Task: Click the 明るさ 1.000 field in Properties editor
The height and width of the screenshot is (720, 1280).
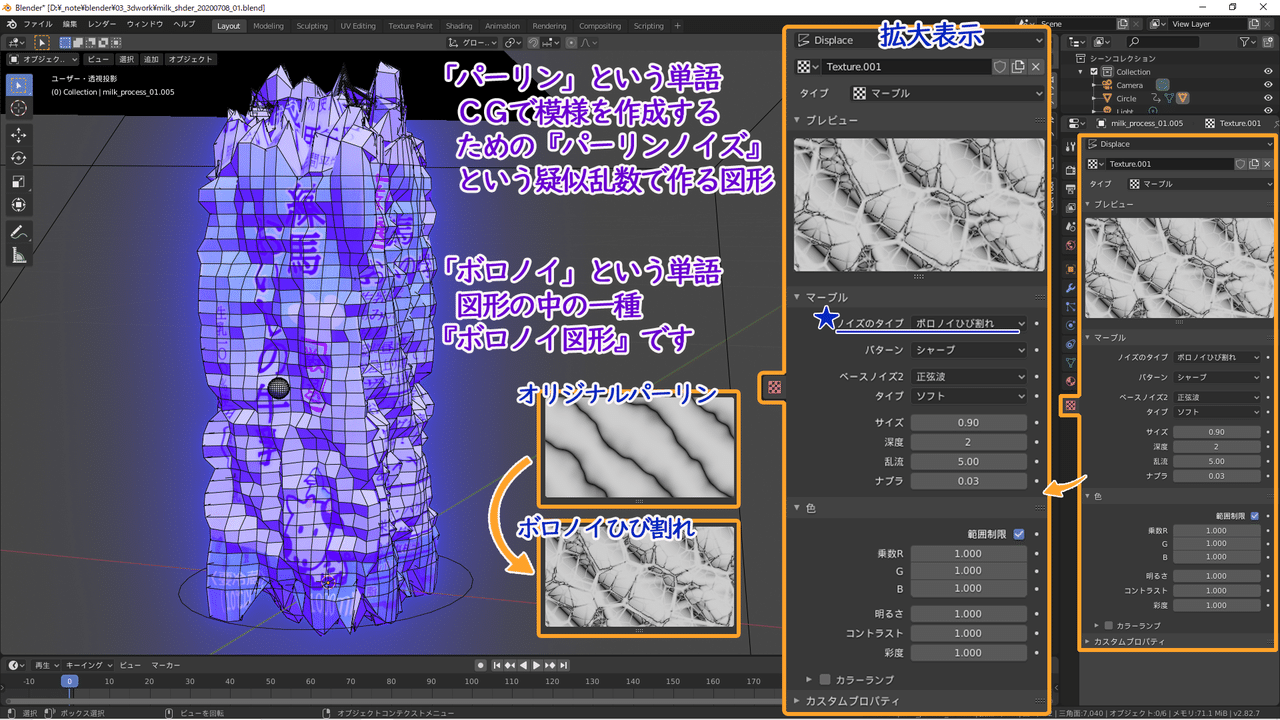Action: coord(1217,576)
